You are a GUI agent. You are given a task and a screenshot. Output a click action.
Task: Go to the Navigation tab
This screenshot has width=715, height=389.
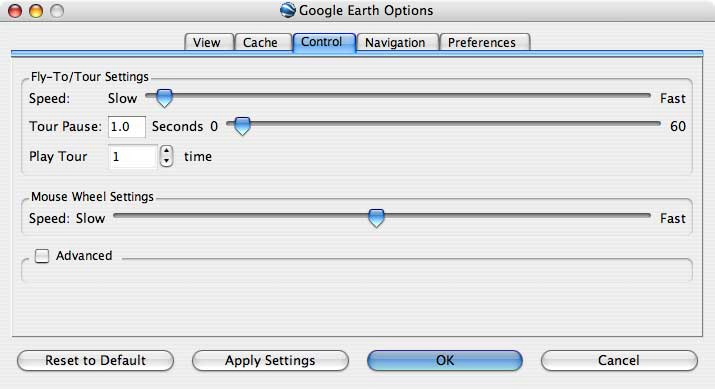(398, 42)
